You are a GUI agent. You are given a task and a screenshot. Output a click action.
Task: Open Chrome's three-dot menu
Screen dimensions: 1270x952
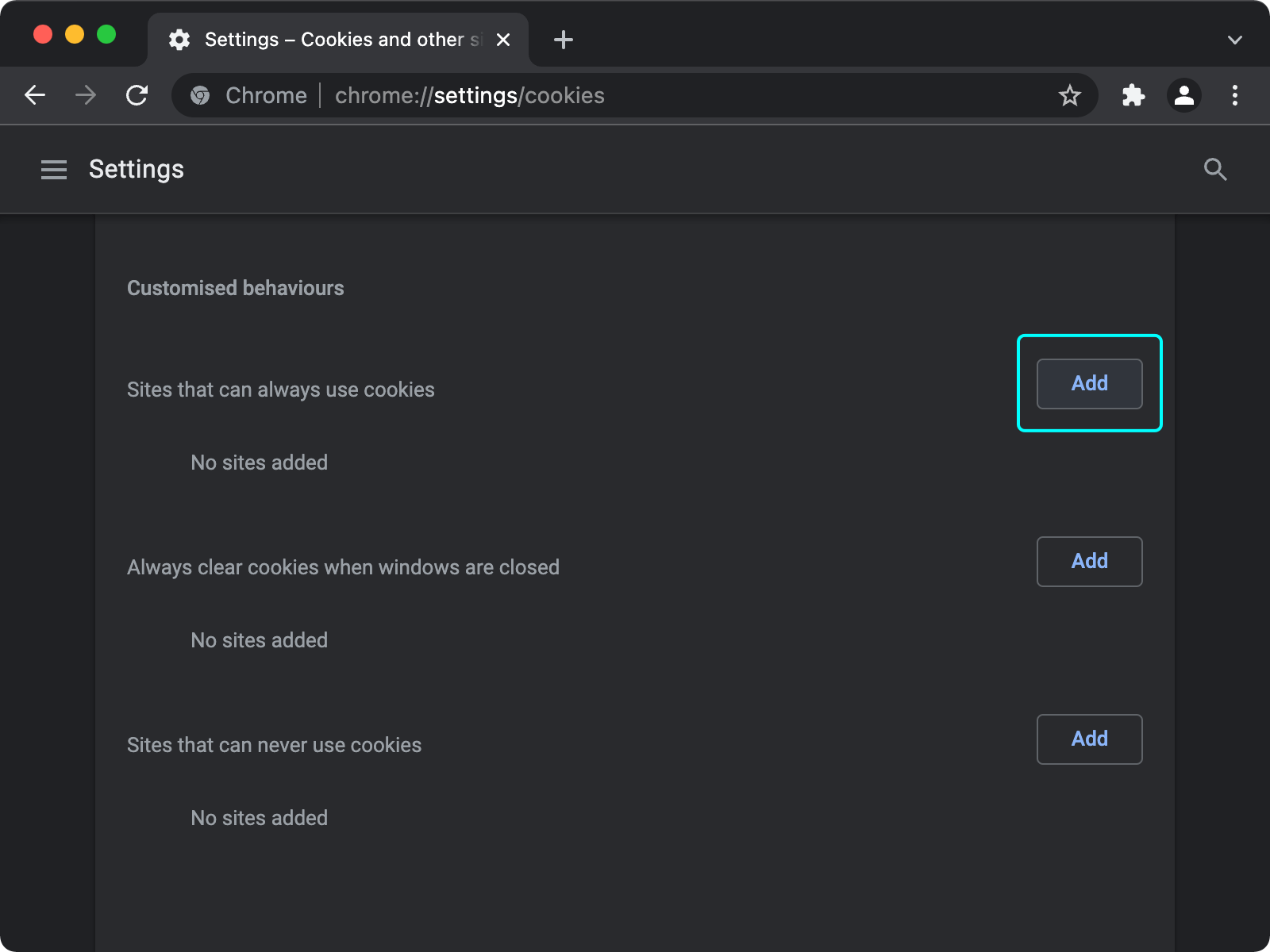pyautogui.click(x=1234, y=95)
